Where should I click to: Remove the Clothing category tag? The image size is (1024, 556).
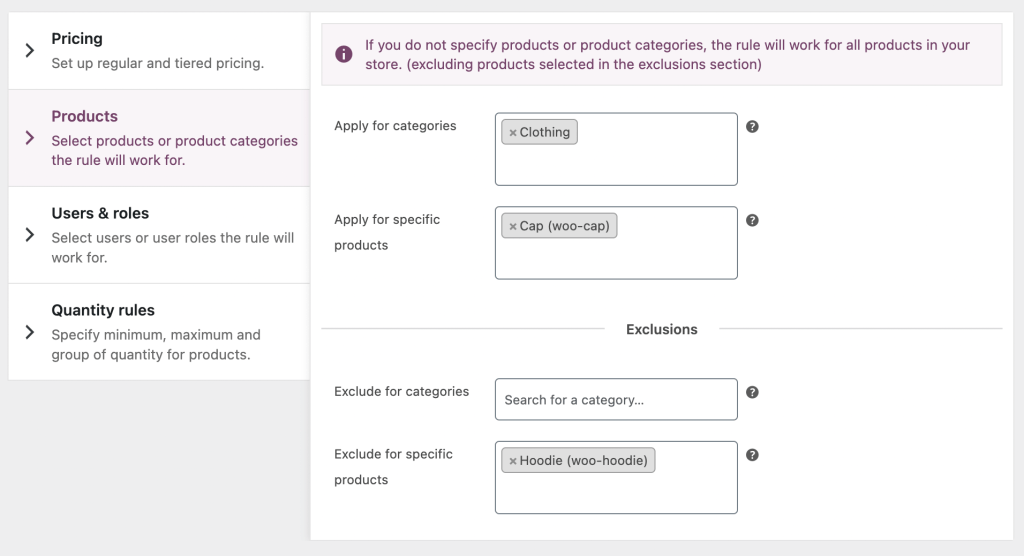point(513,132)
